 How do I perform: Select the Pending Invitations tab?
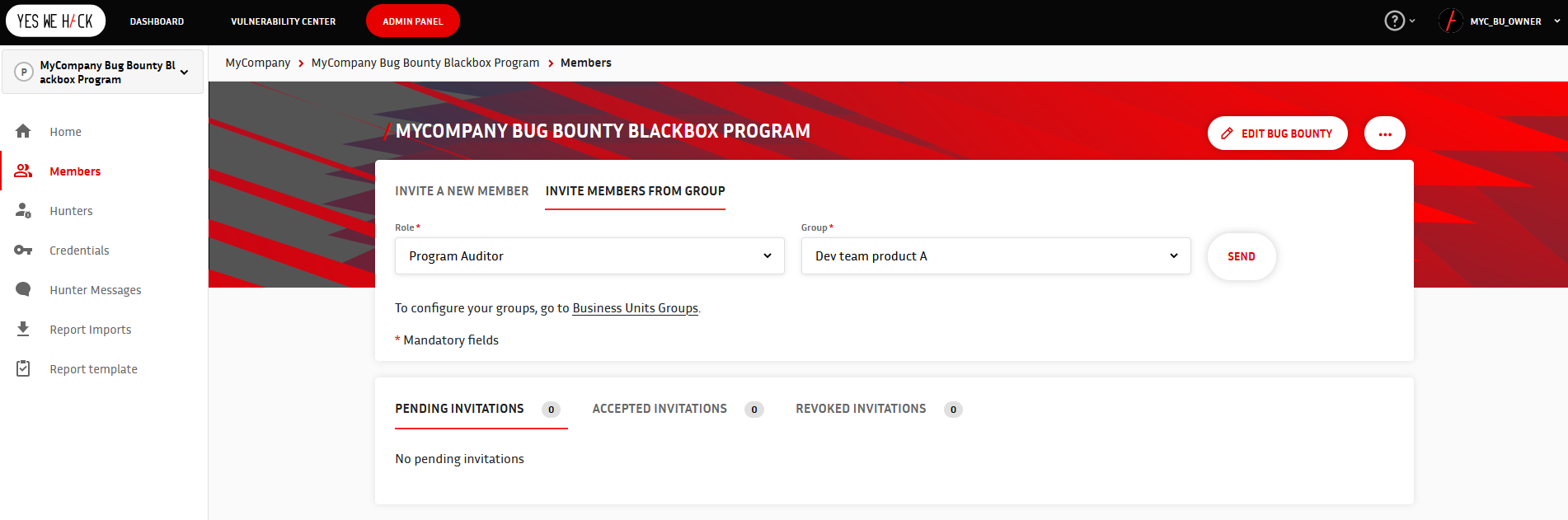pos(459,409)
